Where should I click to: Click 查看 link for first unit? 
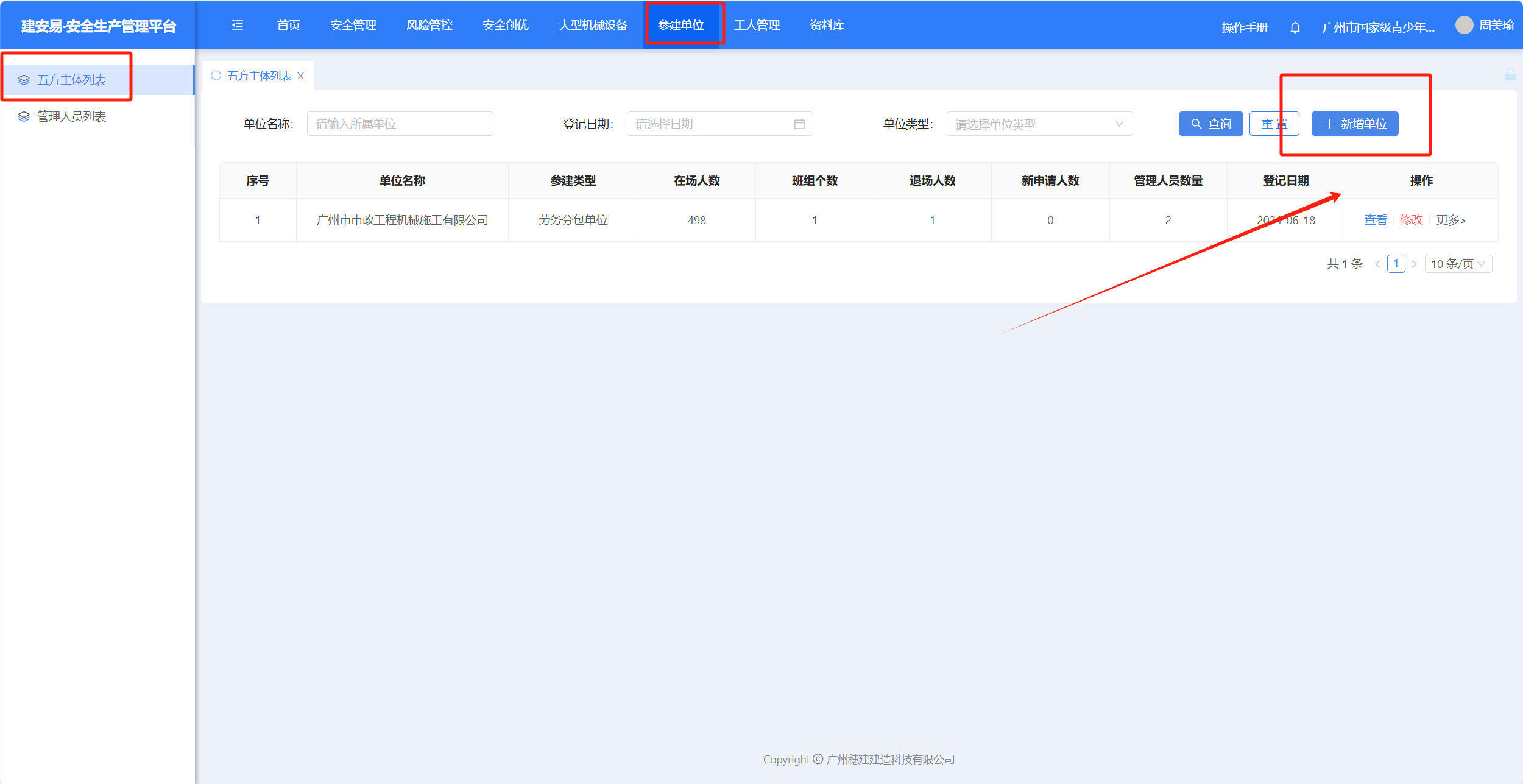pos(1375,220)
